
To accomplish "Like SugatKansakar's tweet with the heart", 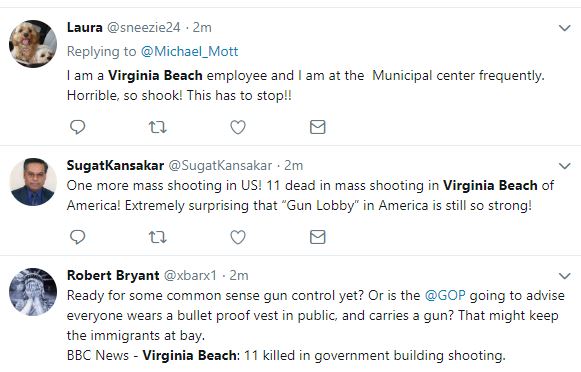I will [238, 237].
